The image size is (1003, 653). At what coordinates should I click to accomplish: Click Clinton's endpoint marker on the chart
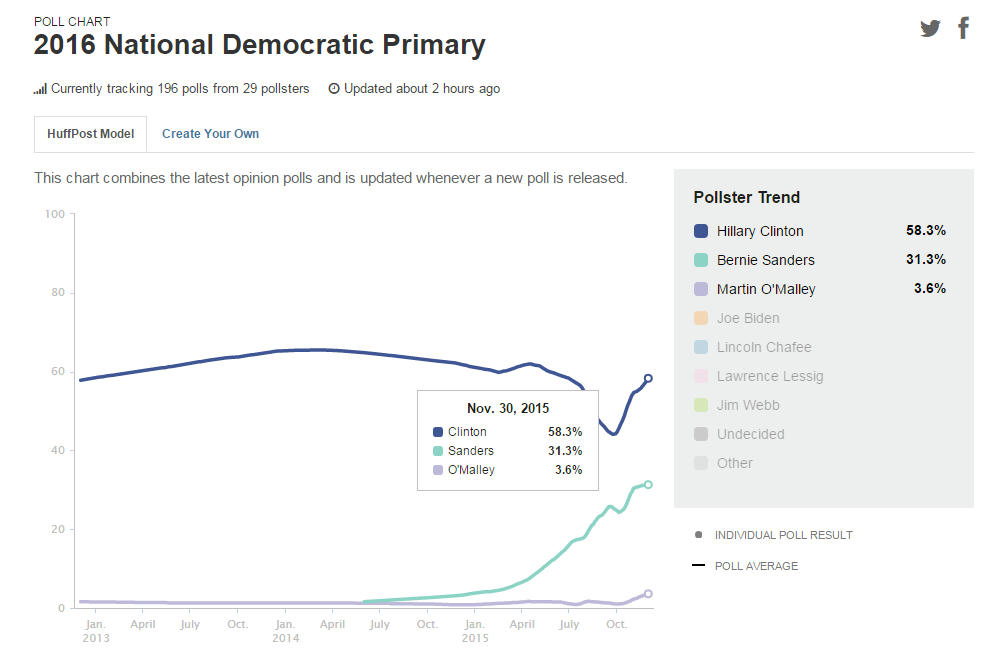point(648,378)
